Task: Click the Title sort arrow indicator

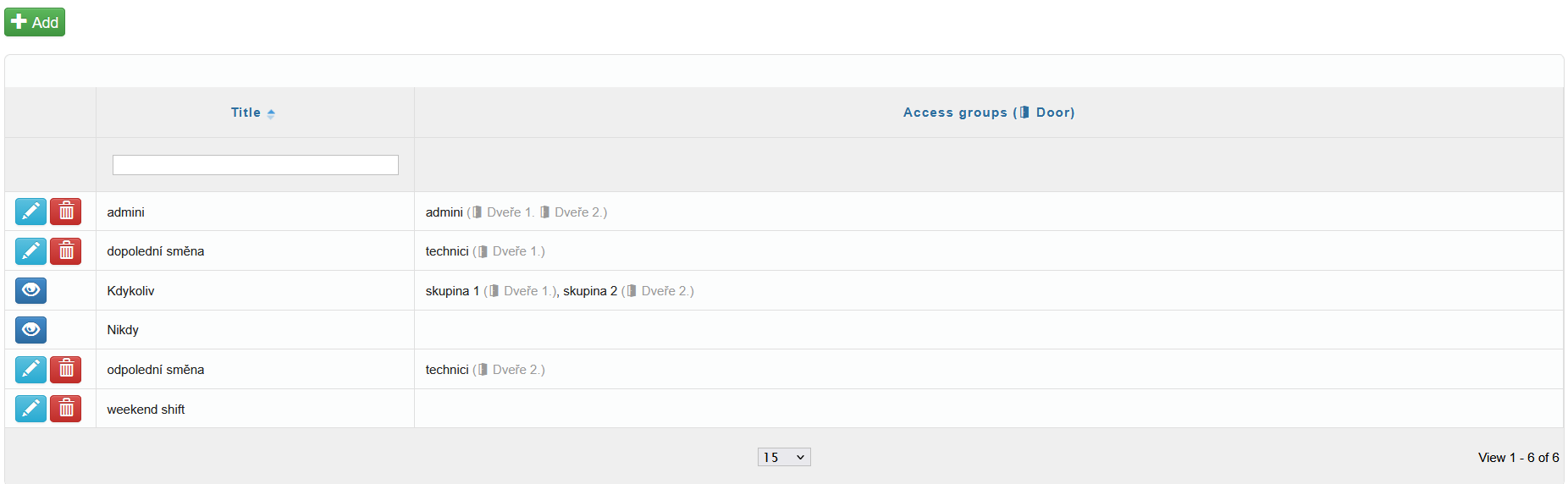Action: coord(271,113)
